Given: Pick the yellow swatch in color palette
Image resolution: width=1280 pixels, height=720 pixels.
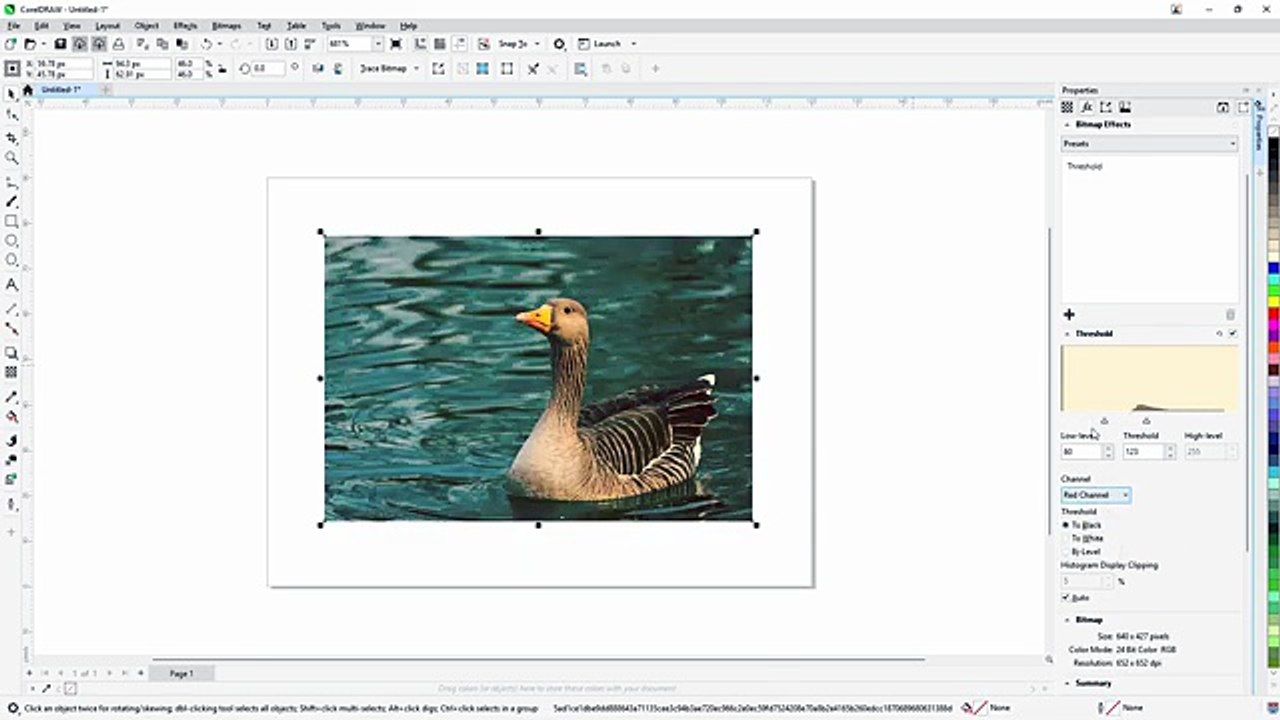Looking at the screenshot, I should [x=1274, y=303].
